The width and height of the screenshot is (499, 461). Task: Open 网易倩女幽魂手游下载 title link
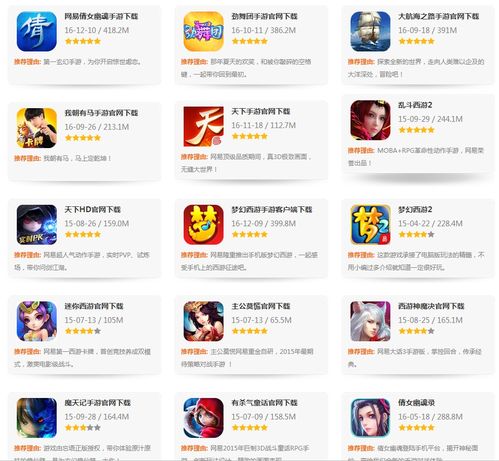(x=101, y=16)
